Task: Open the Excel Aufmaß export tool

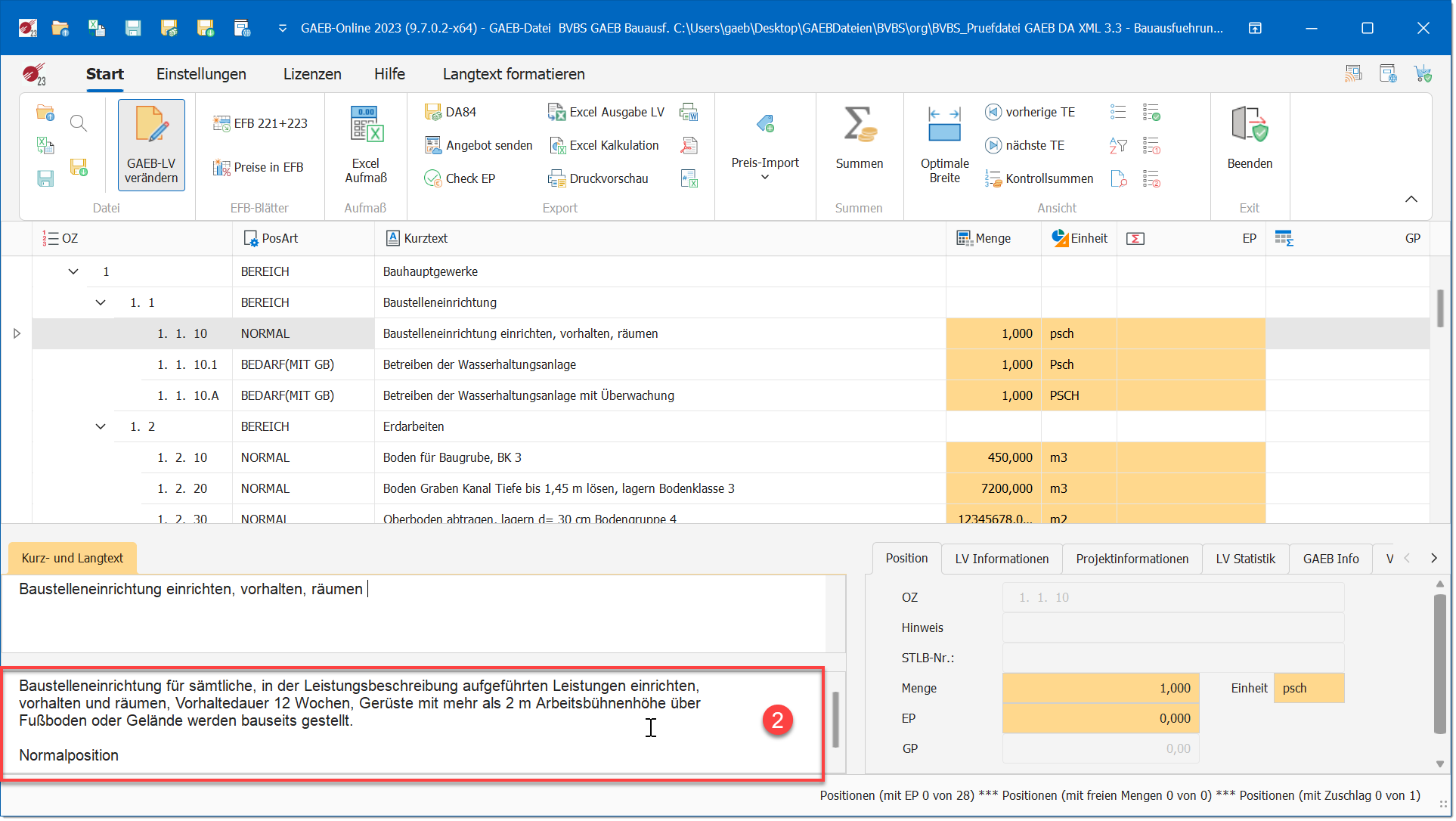Action: [x=366, y=125]
